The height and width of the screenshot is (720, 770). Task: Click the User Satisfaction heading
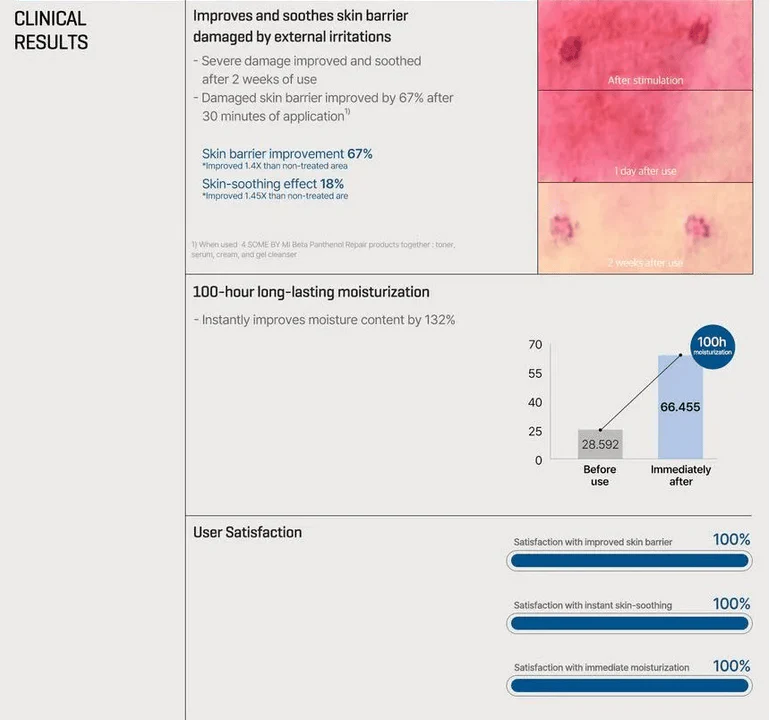point(247,532)
